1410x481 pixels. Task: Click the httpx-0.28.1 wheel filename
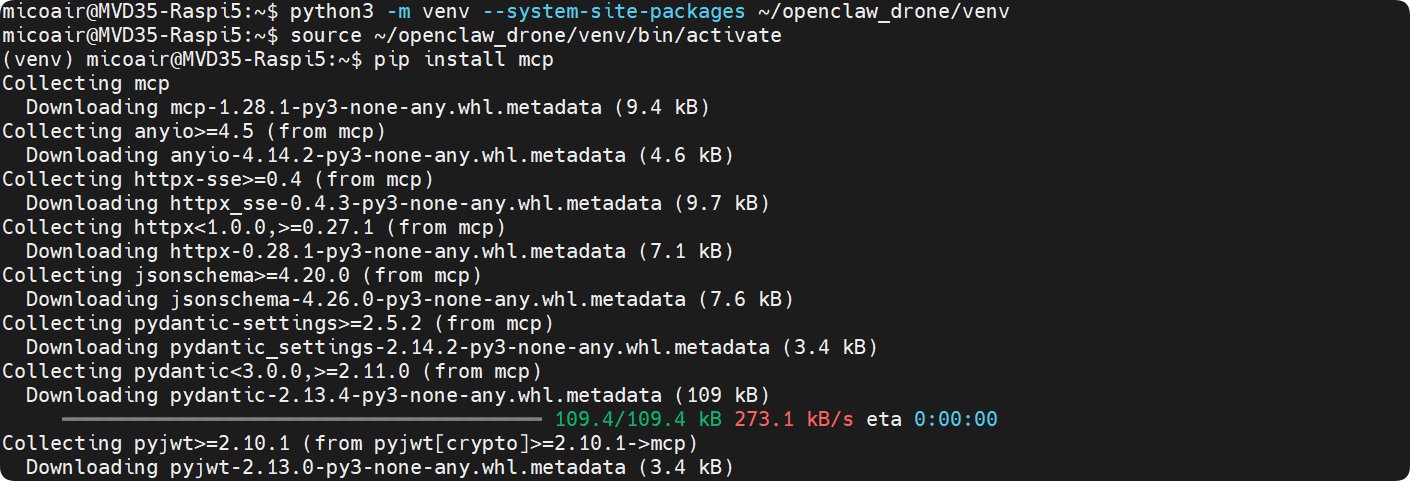point(397,251)
